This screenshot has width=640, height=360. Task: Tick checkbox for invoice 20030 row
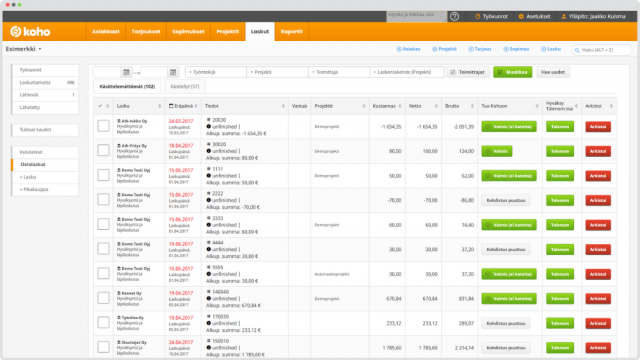[103, 126]
